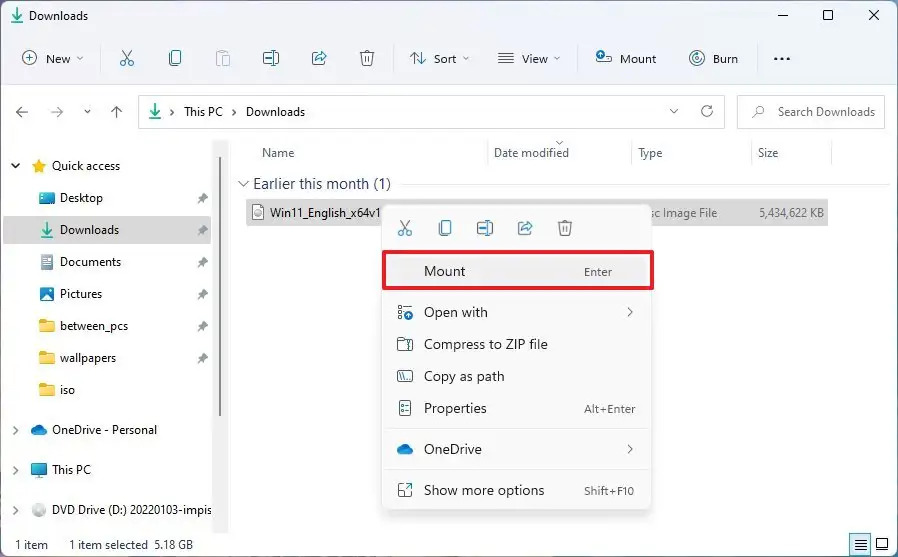Image resolution: width=898 pixels, height=557 pixels.
Task: Click the pin icon beside wallpapers
Action: tap(202, 359)
